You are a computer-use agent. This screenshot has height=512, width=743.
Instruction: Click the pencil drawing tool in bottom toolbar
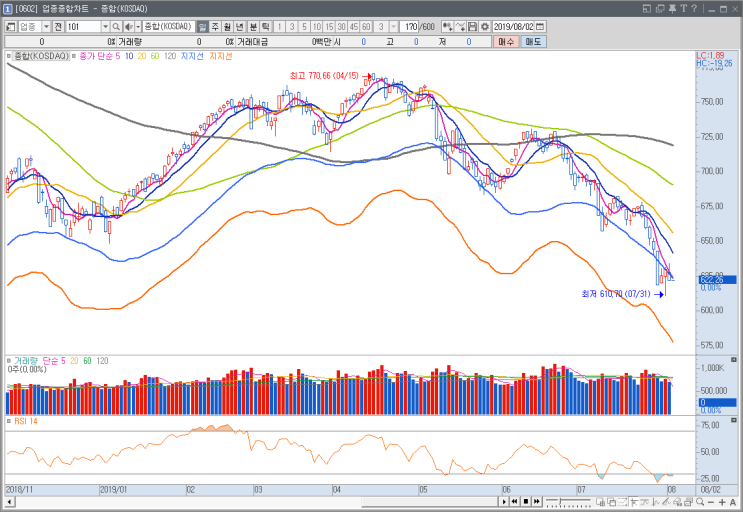(666, 502)
